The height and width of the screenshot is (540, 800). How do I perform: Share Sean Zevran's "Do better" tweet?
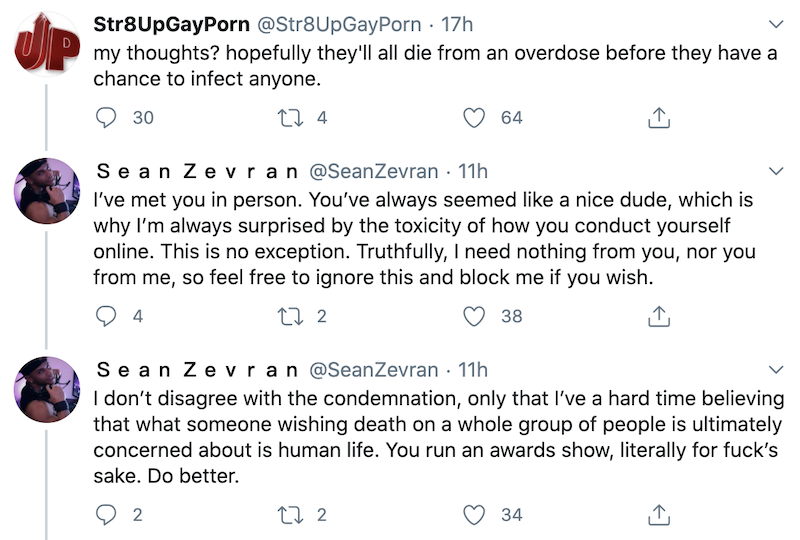[x=658, y=515]
